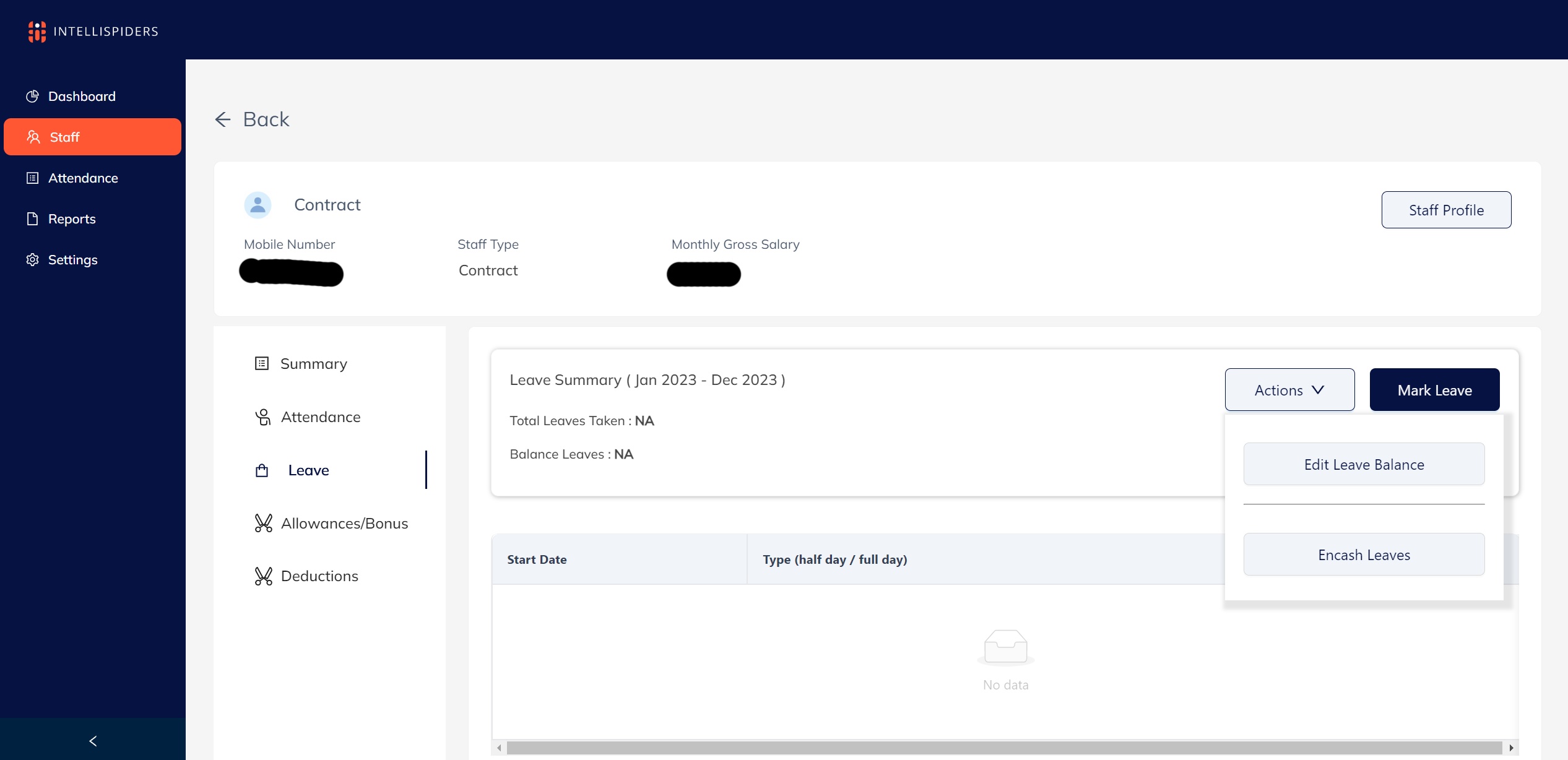1568x760 pixels.
Task: Click the Settings gear icon
Action: [x=32, y=259]
